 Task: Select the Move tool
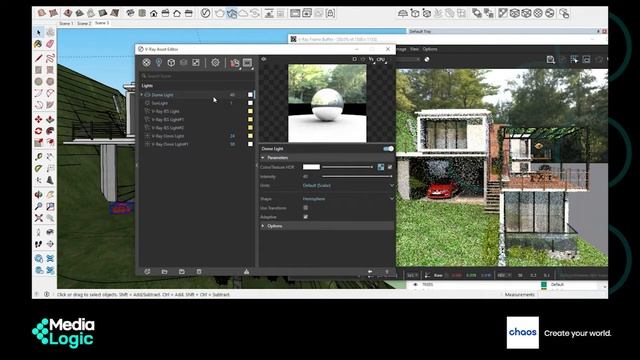[38, 119]
